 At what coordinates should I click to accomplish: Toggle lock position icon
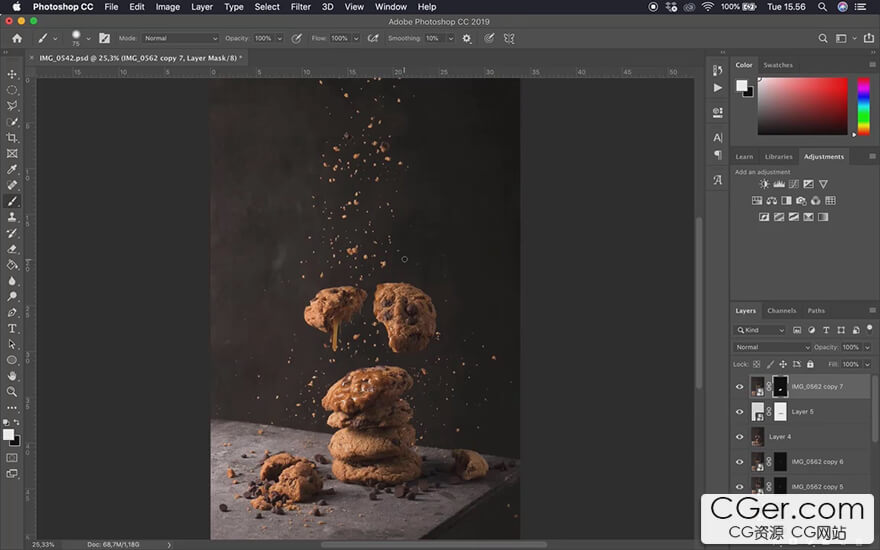[x=783, y=364]
